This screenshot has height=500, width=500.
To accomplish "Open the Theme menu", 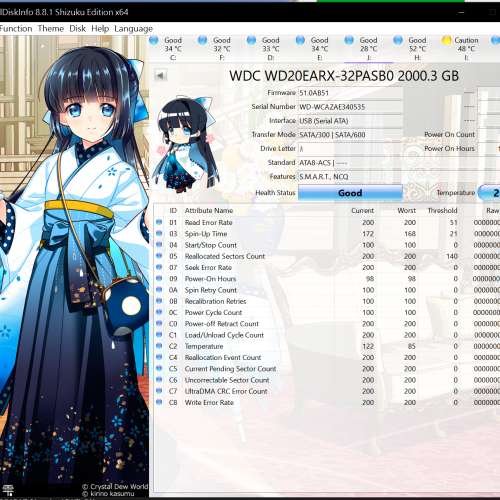I will click(x=51, y=29).
